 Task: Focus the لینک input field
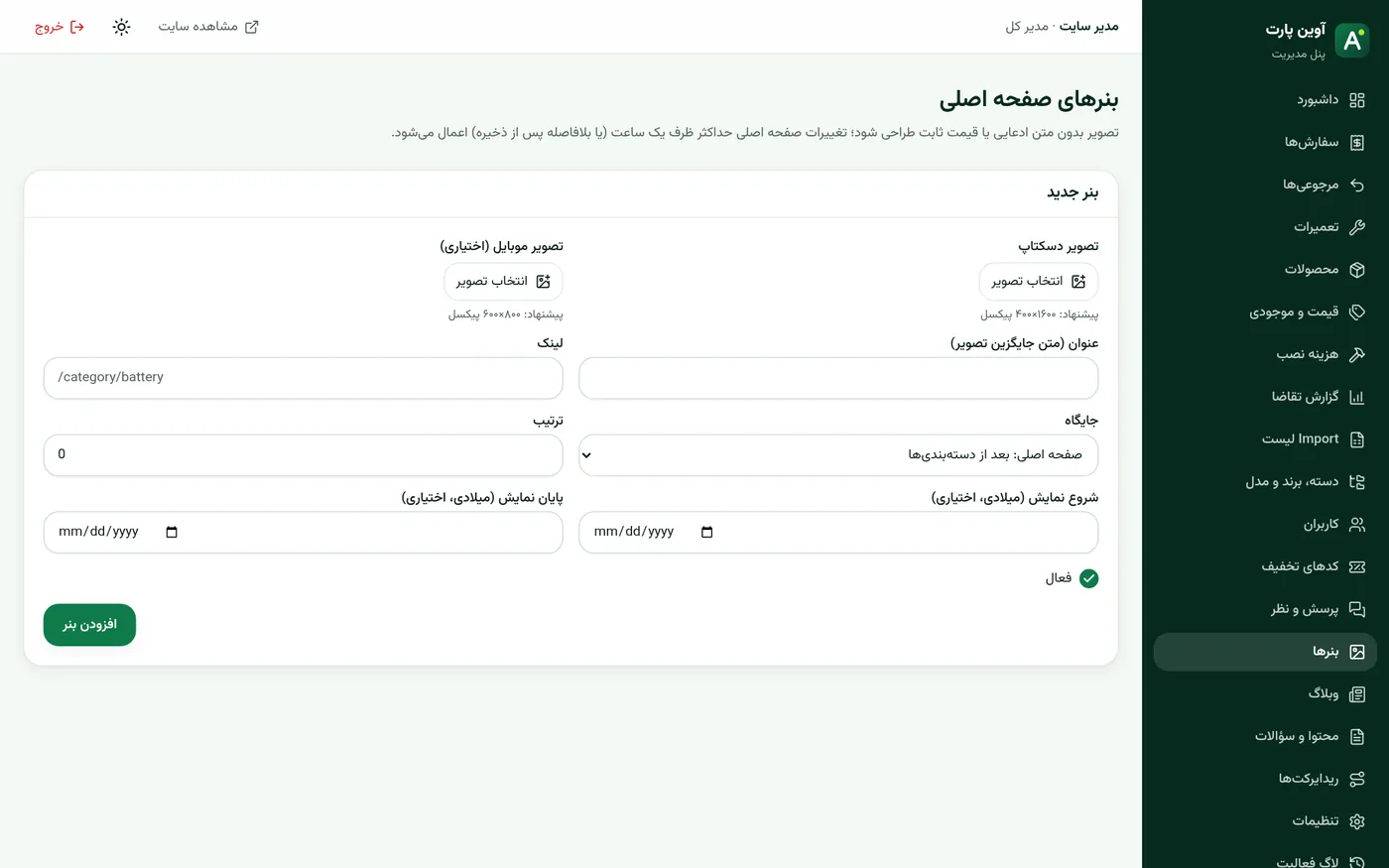coord(304,378)
